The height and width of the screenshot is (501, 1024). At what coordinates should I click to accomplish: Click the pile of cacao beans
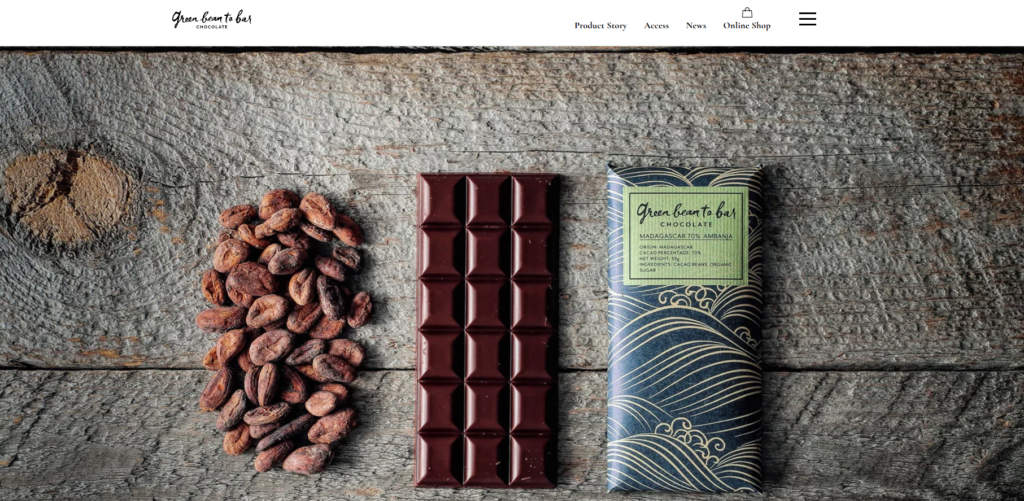tap(285, 331)
